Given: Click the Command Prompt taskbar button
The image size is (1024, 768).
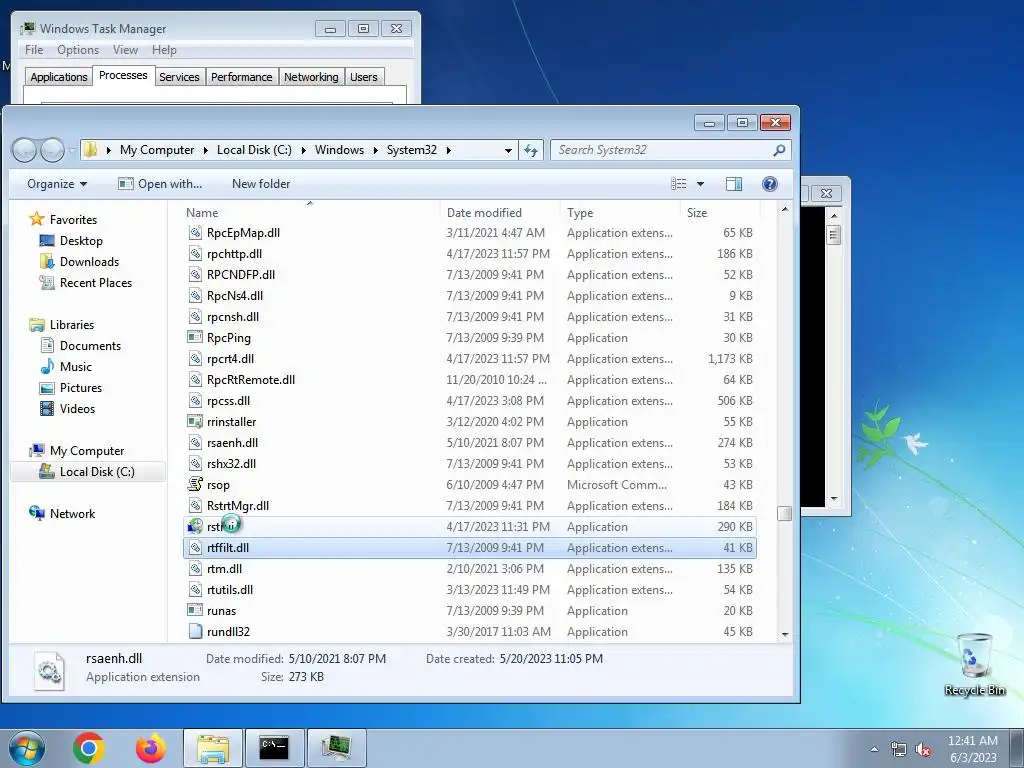Looking at the screenshot, I should tap(274, 748).
